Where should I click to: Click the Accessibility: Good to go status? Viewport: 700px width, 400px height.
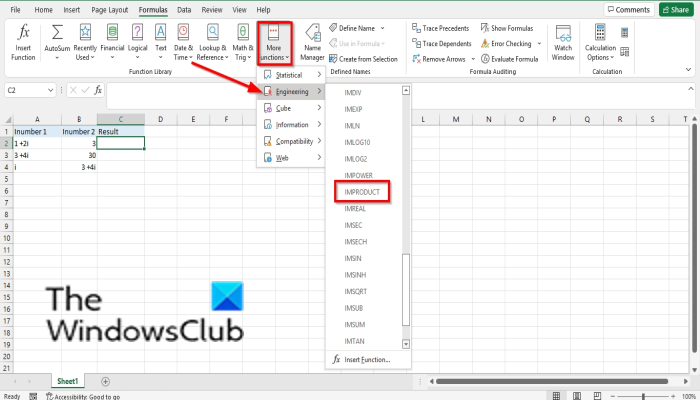pos(83,396)
